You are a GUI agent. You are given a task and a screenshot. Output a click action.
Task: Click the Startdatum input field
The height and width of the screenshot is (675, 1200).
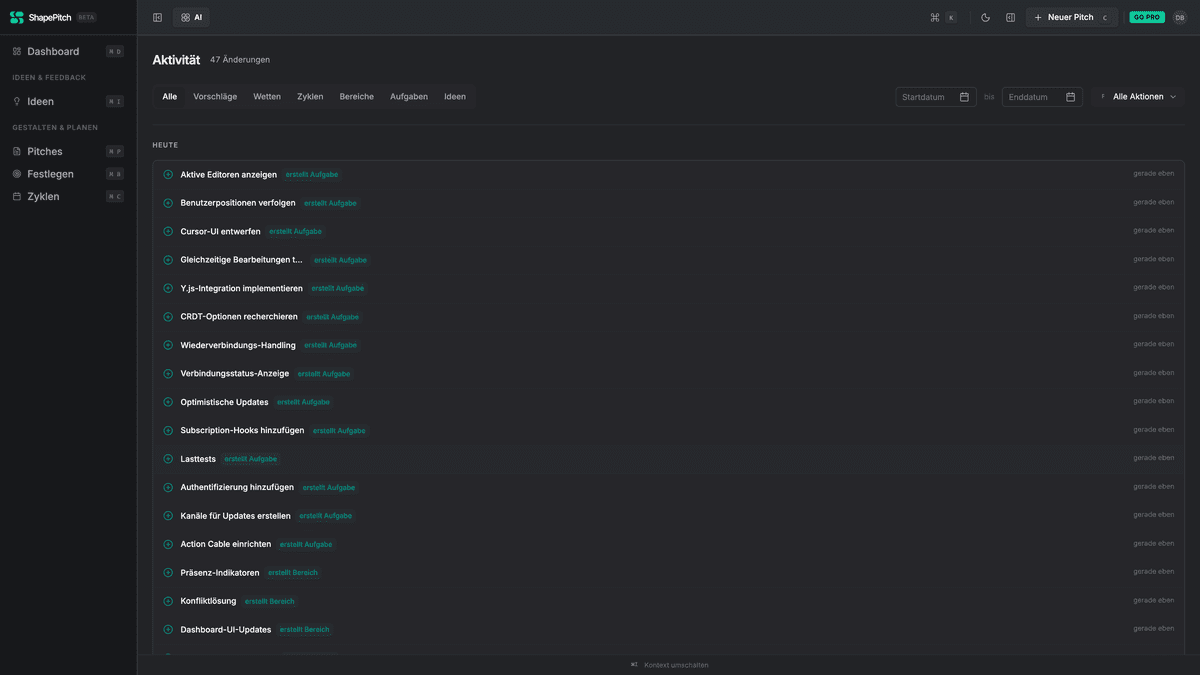coord(925,96)
